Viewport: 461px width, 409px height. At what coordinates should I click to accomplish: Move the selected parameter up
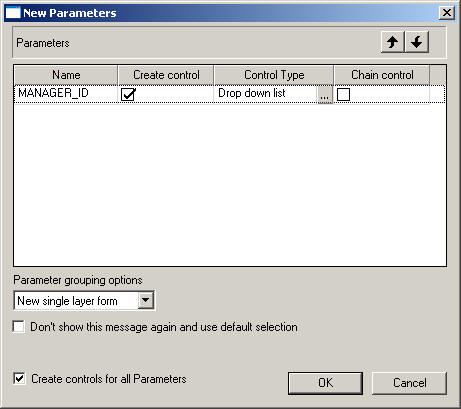[x=393, y=42]
